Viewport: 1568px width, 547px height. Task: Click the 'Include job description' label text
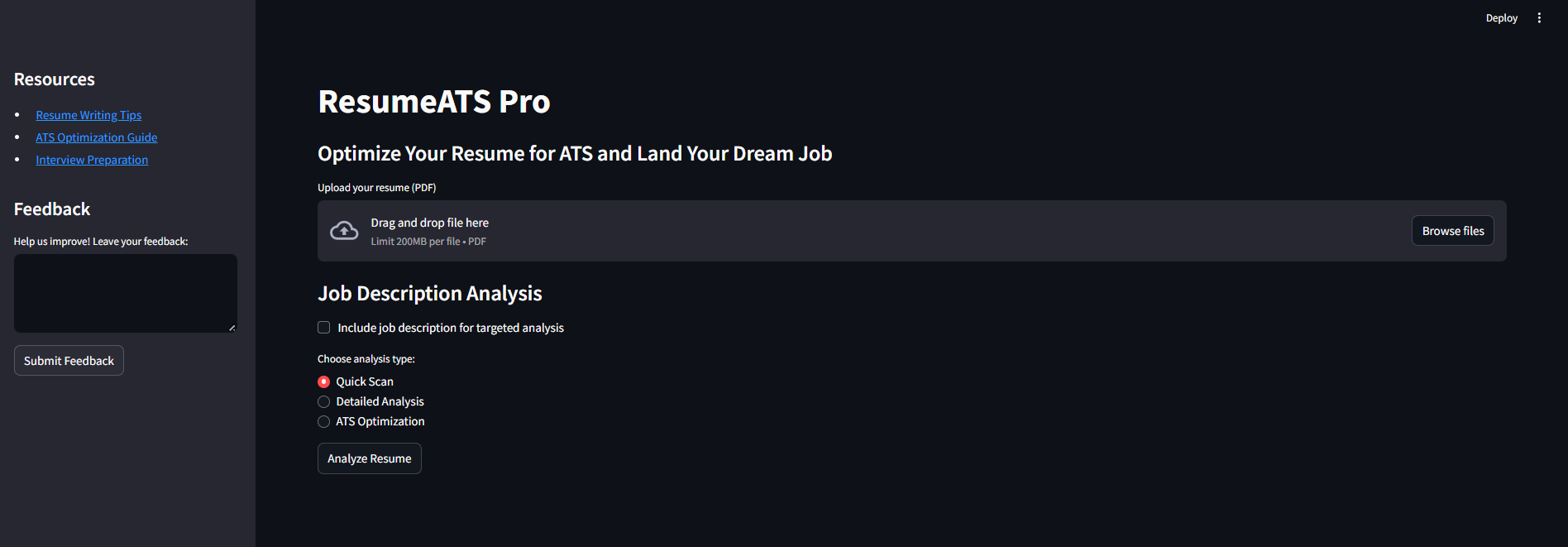(451, 328)
